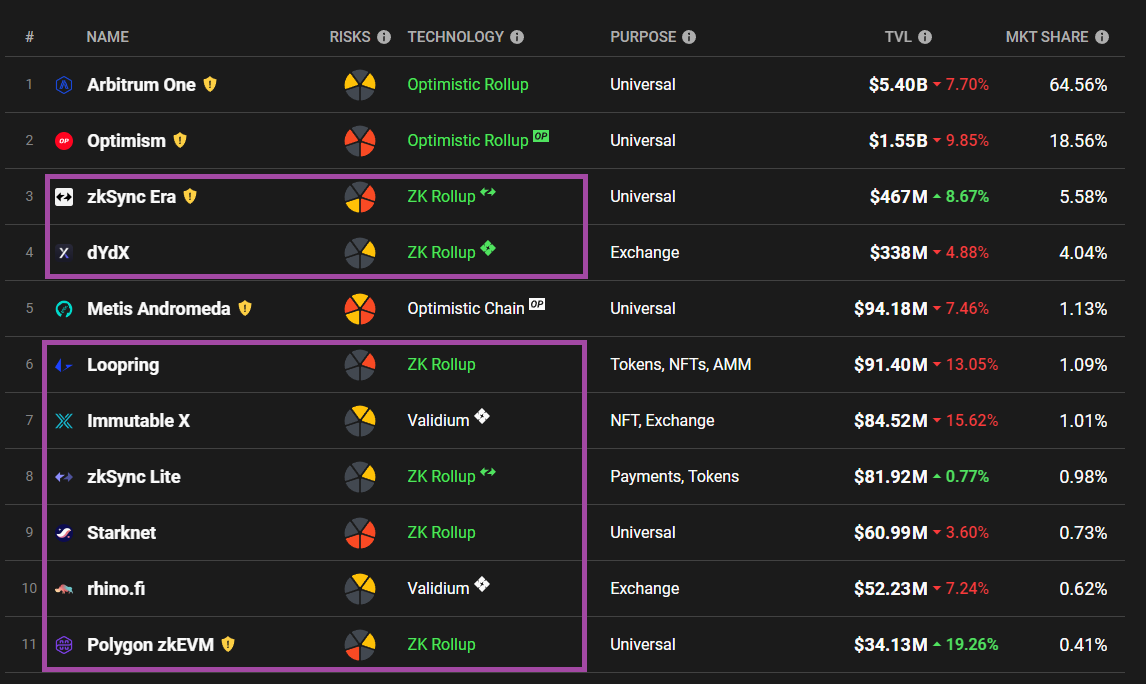Open the zkSync Lite project link
This screenshot has height=684, width=1146.
(134, 477)
